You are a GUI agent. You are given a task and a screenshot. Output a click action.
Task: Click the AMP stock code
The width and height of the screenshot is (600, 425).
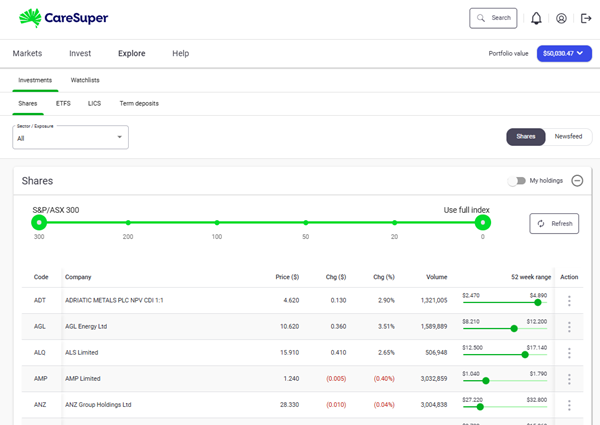pyautogui.click(x=41, y=378)
